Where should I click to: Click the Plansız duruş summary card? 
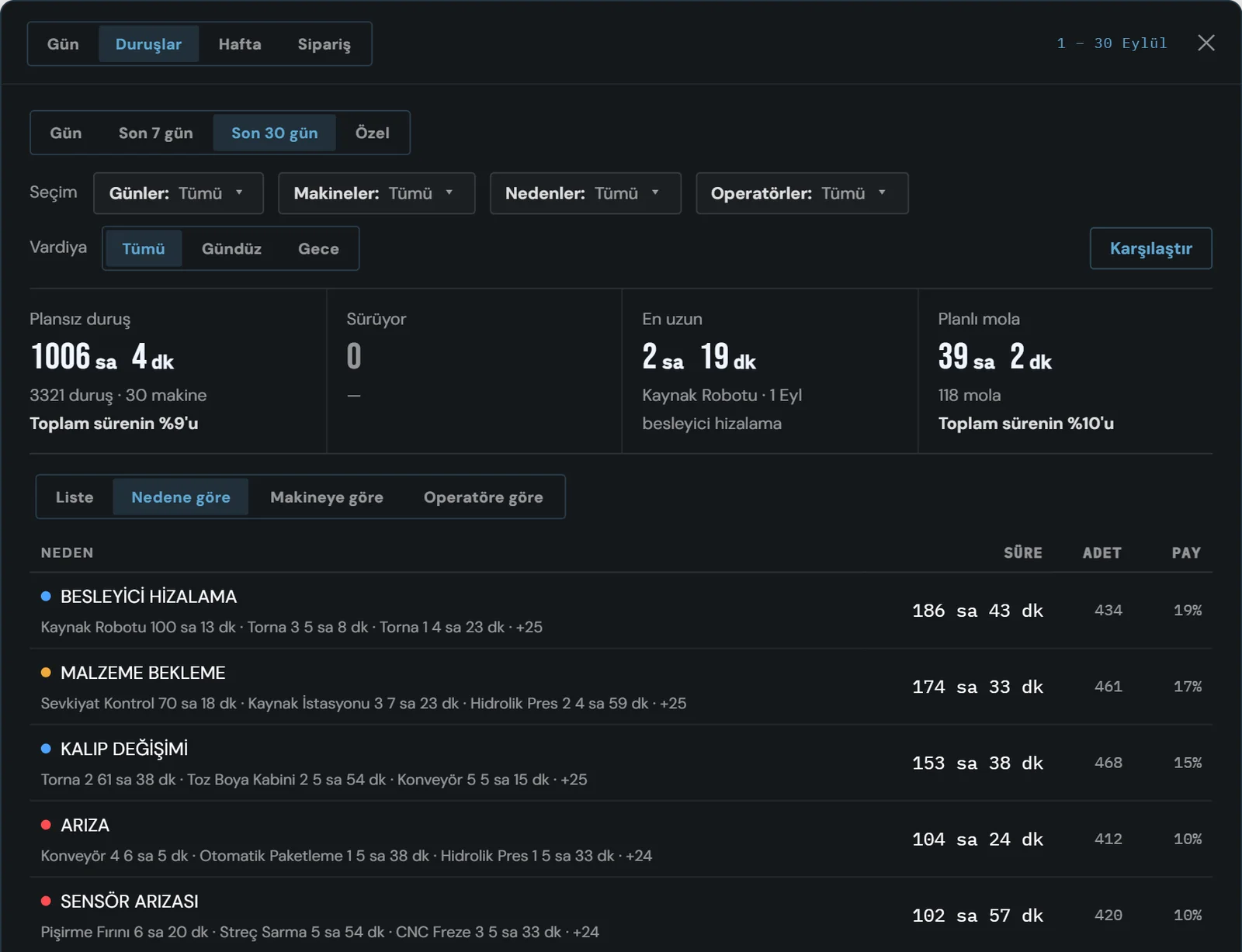click(x=178, y=371)
